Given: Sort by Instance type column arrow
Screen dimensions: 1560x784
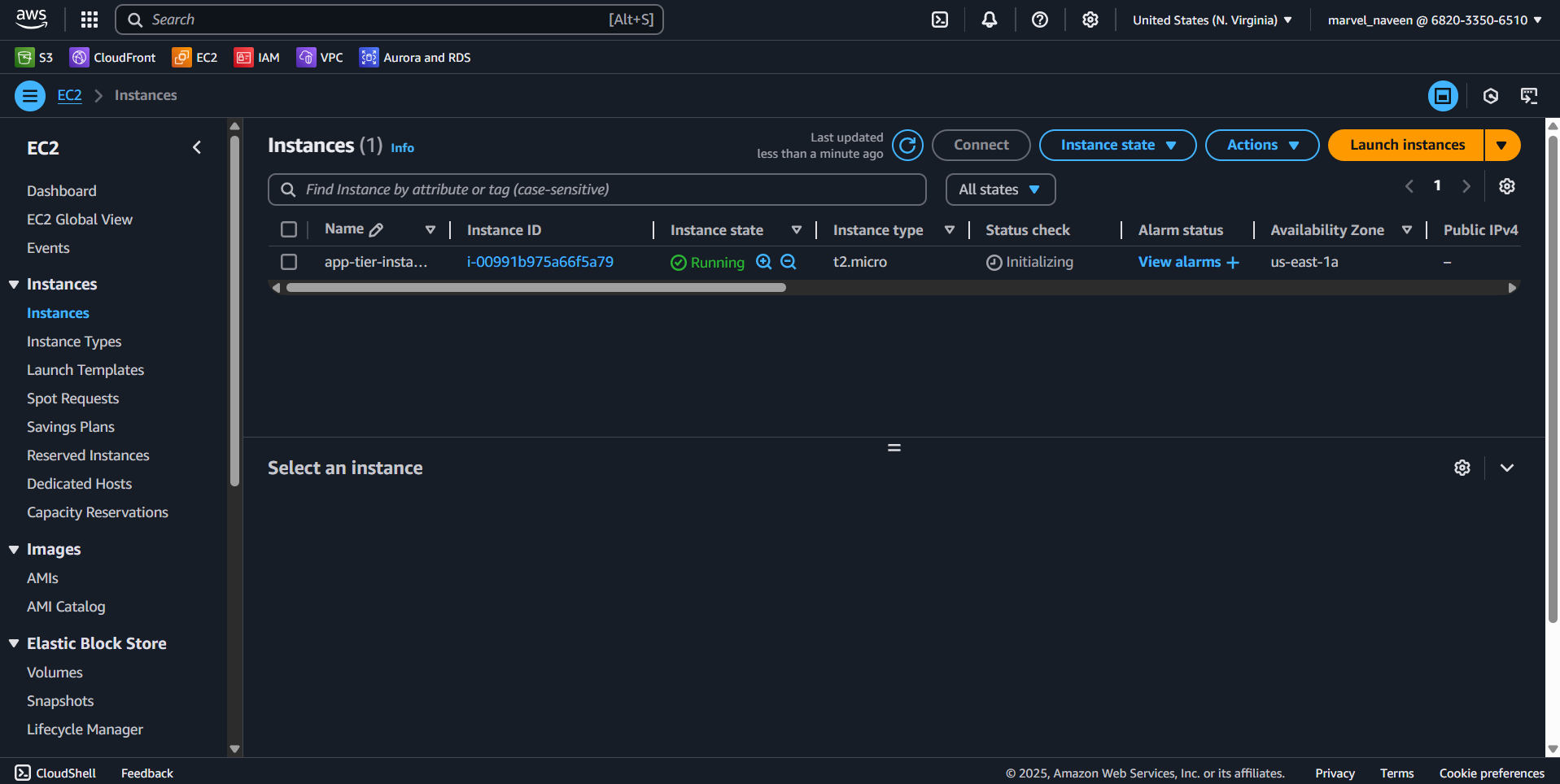Looking at the screenshot, I should [949, 230].
